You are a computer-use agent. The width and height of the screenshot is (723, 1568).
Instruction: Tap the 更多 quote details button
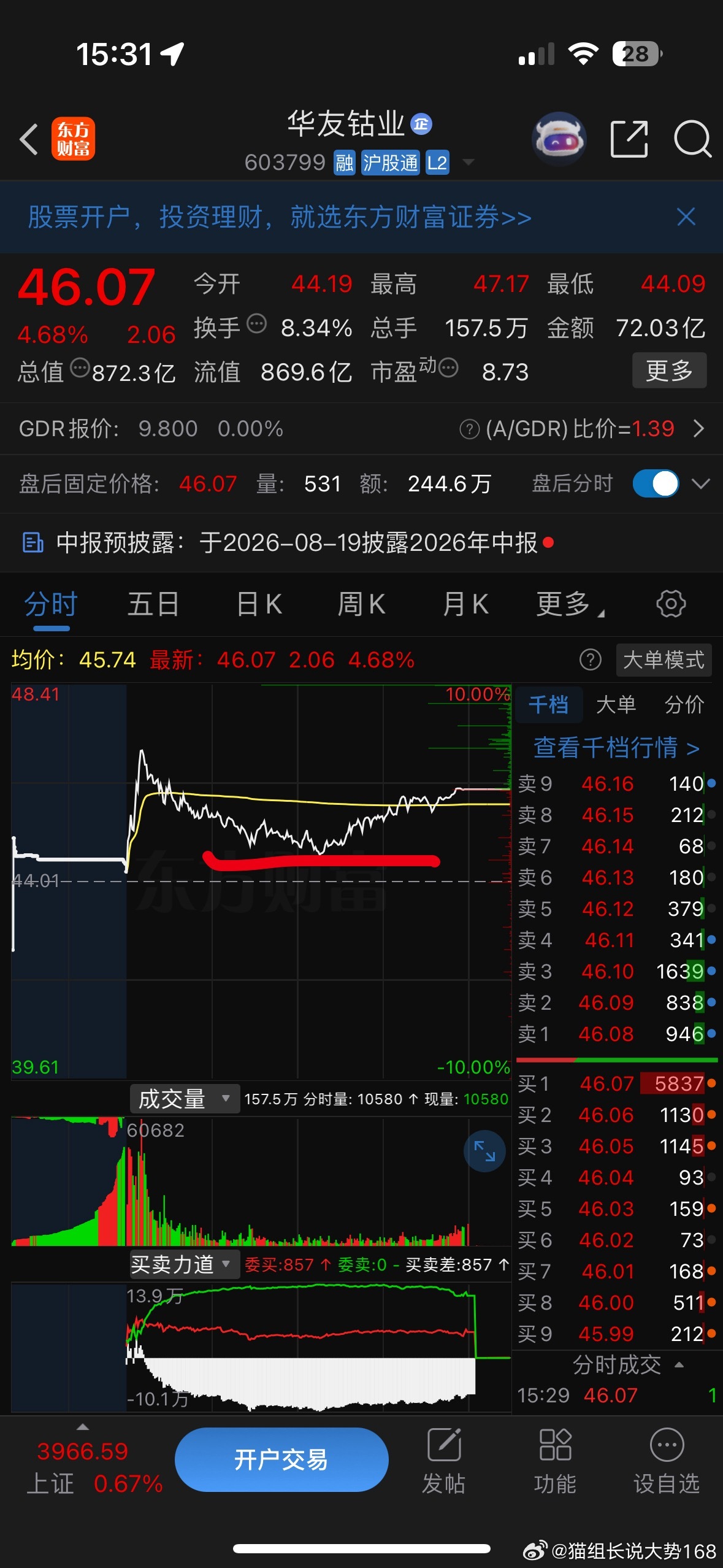tap(669, 370)
